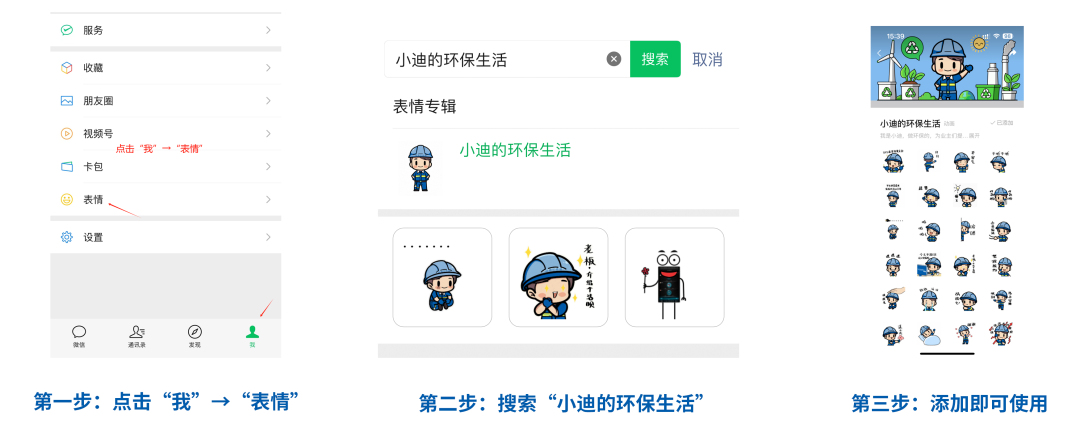The image size is (1080, 445).
Task: Switch to the 微信 chat tab
Action: [x=79, y=337]
